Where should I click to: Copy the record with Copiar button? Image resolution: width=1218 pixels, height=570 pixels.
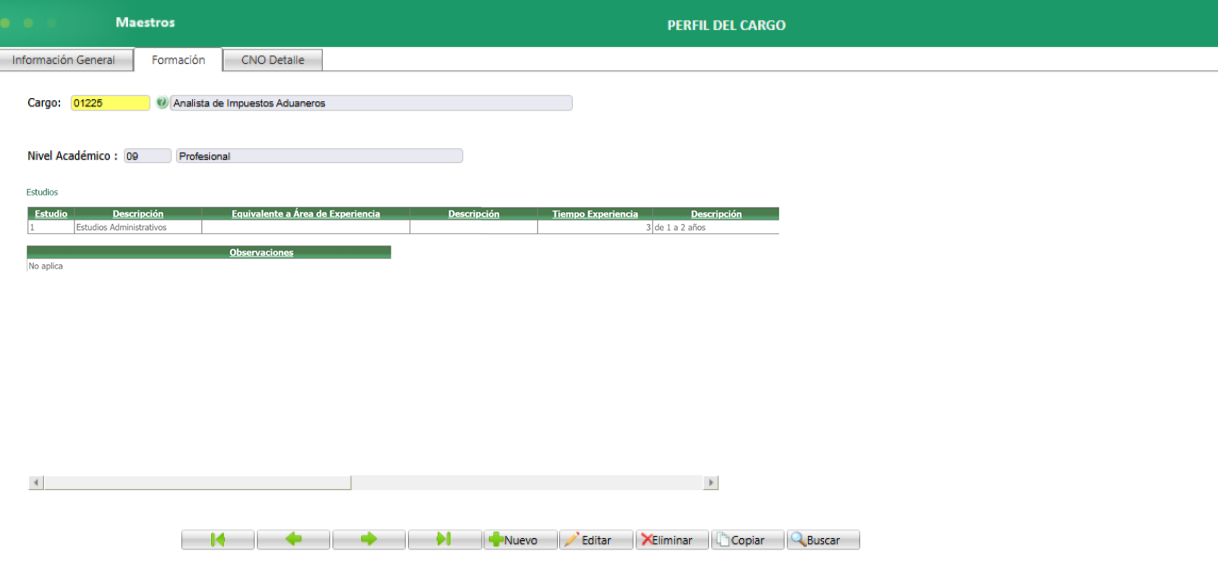[x=748, y=540]
